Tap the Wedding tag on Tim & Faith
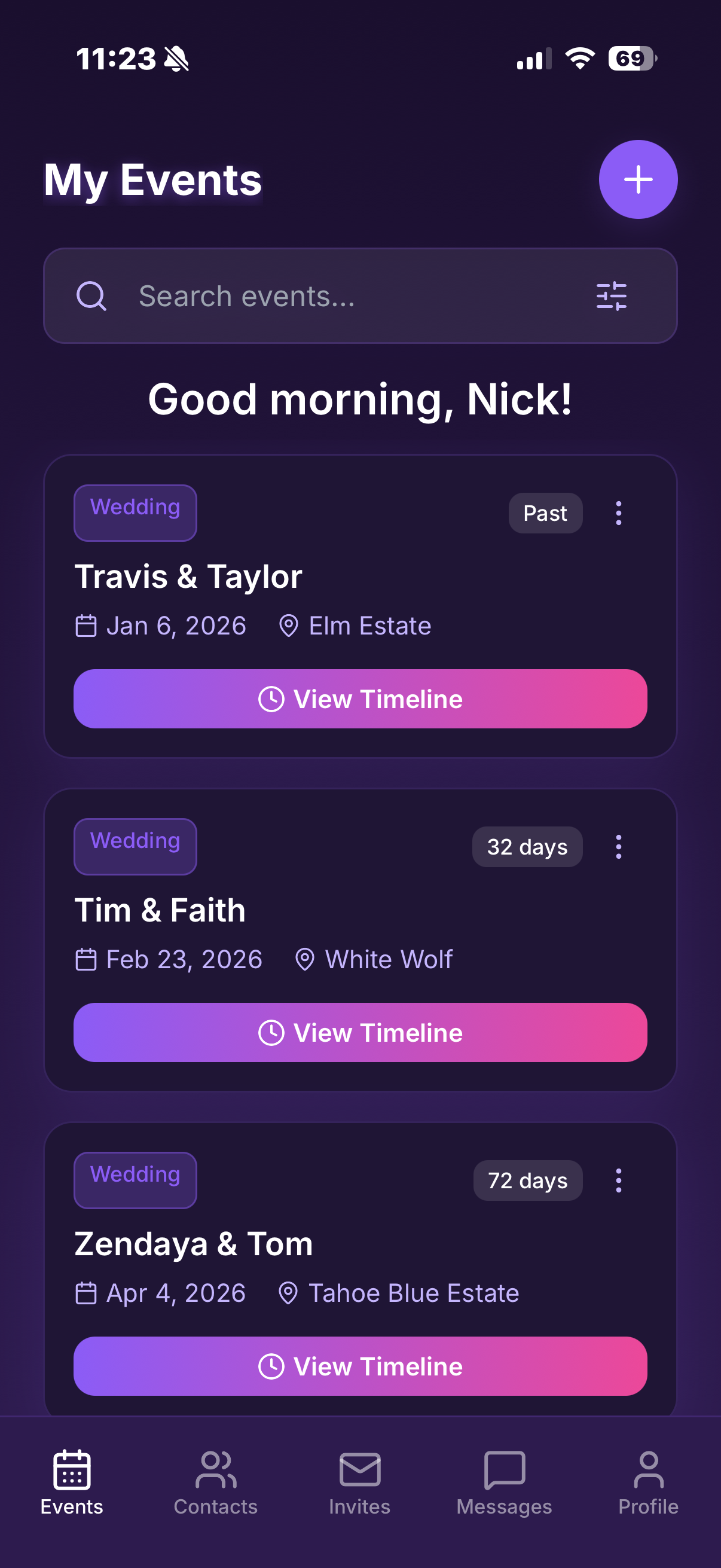 [x=135, y=846]
